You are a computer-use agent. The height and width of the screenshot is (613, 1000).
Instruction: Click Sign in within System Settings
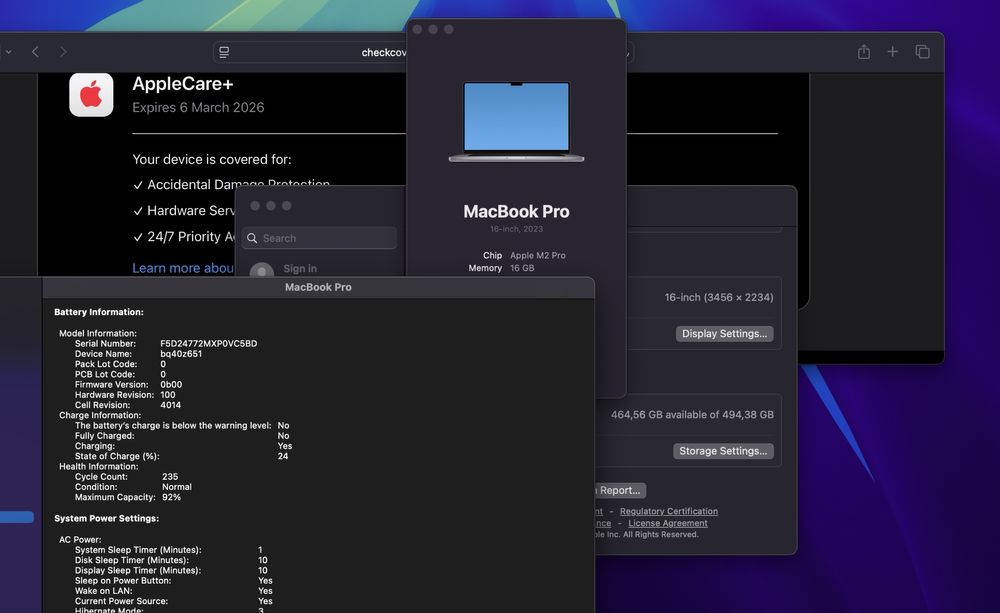pyautogui.click(x=300, y=268)
